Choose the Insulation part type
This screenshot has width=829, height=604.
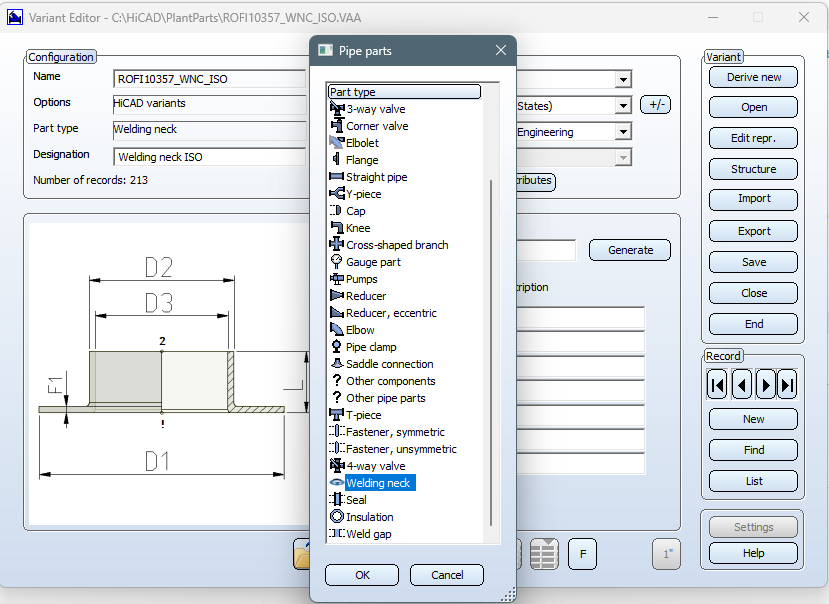369,517
